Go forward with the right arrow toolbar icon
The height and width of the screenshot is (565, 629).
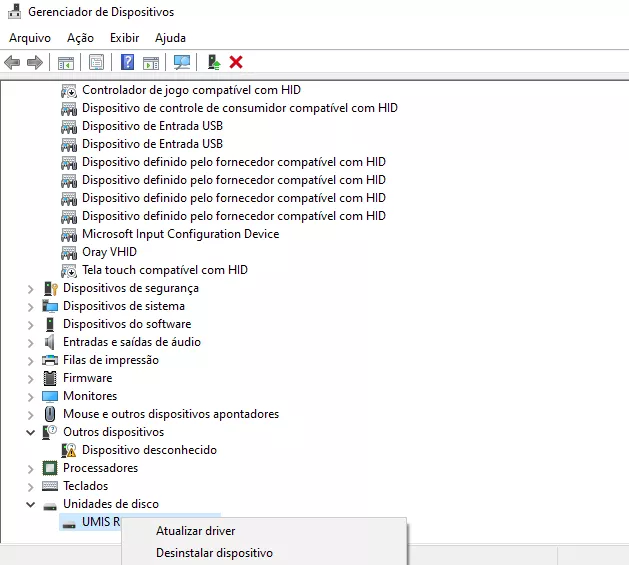pos(35,62)
